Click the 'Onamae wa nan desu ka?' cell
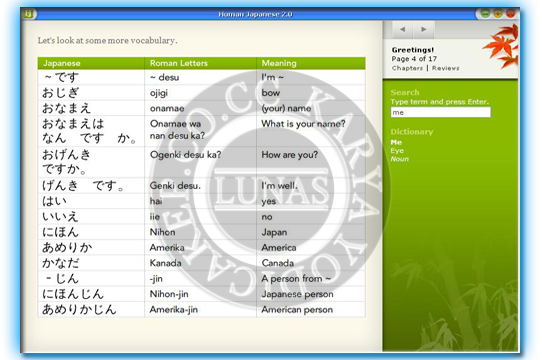Screen dimensions: 542x360 coord(200,131)
